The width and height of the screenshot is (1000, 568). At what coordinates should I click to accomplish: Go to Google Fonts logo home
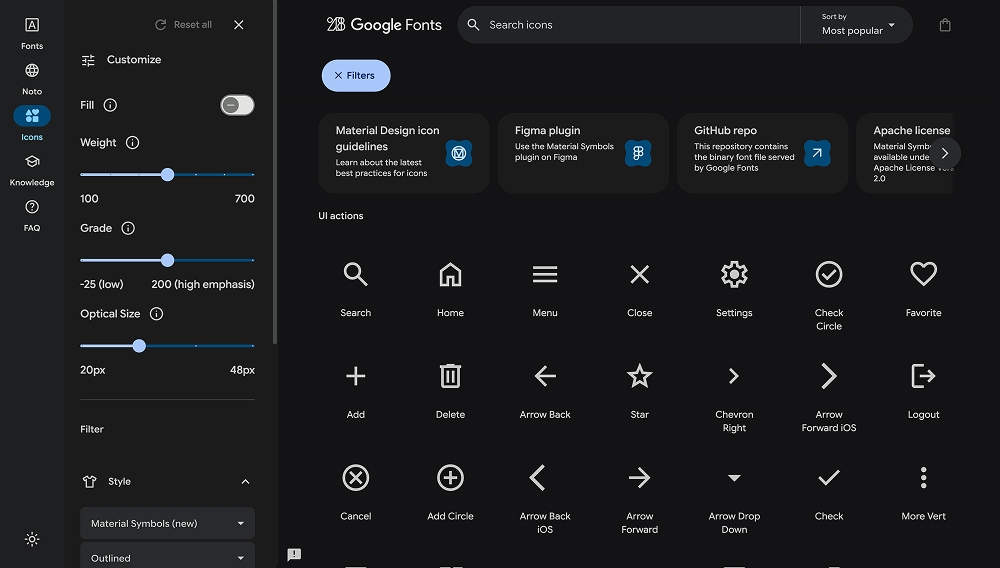click(384, 25)
